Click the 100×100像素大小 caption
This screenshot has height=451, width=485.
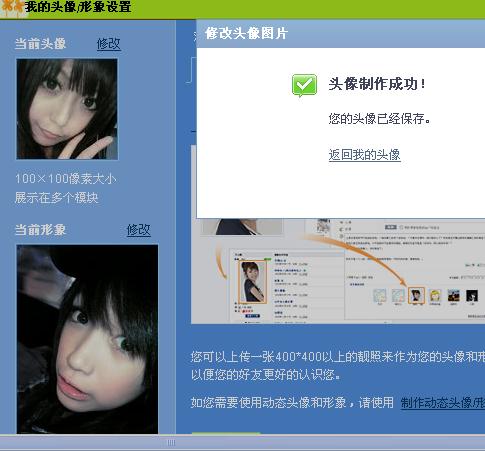pos(66,179)
